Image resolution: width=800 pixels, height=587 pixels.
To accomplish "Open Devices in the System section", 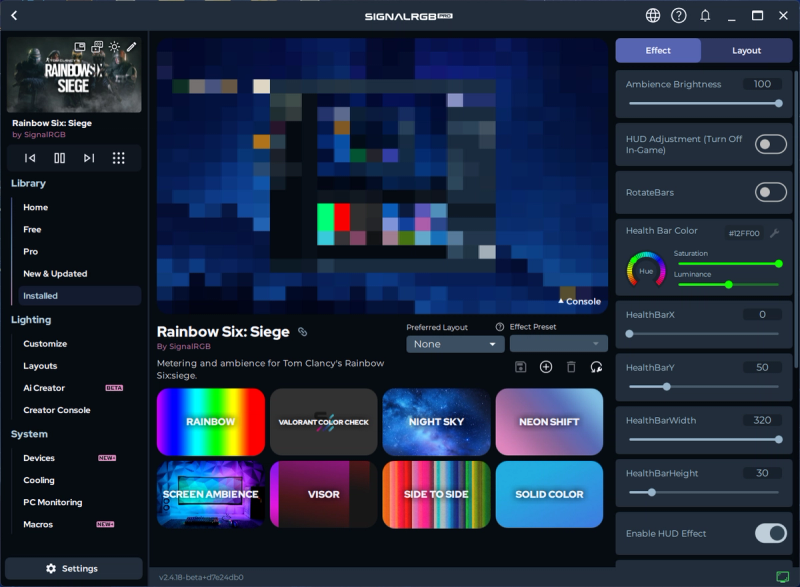I will tap(39, 458).
